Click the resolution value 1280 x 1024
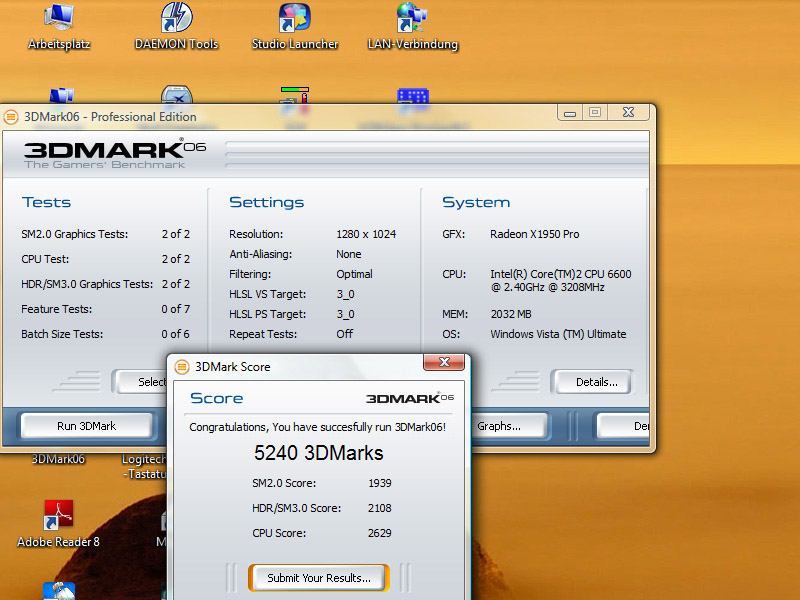Viewport: 800px width, 600px height. click(x=366, y=234)
